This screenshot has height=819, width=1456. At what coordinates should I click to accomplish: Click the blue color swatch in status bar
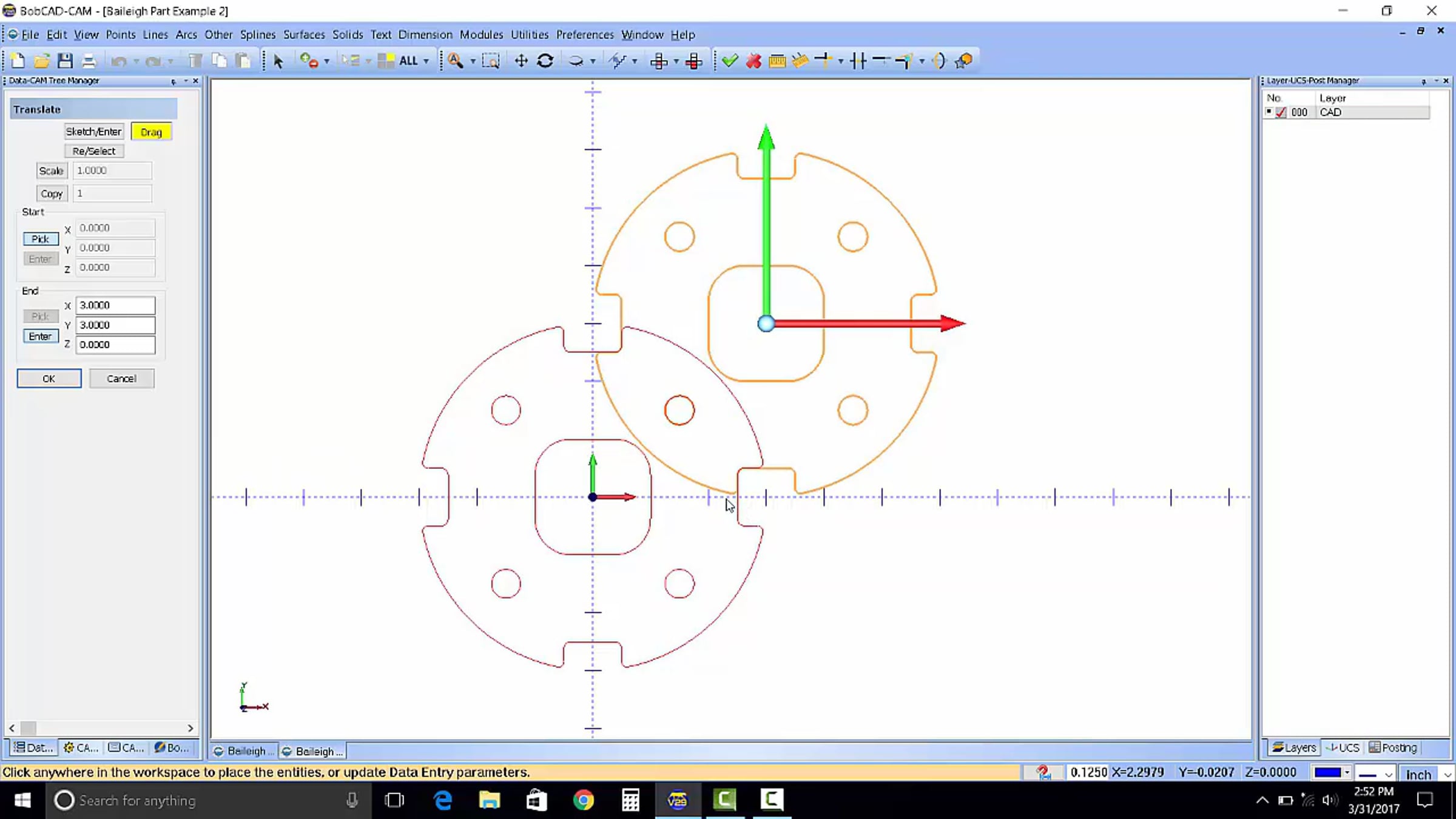[1327, 772]
